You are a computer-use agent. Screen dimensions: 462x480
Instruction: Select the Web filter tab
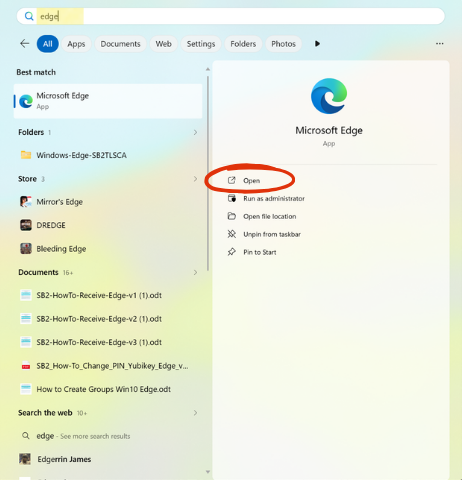163,44
